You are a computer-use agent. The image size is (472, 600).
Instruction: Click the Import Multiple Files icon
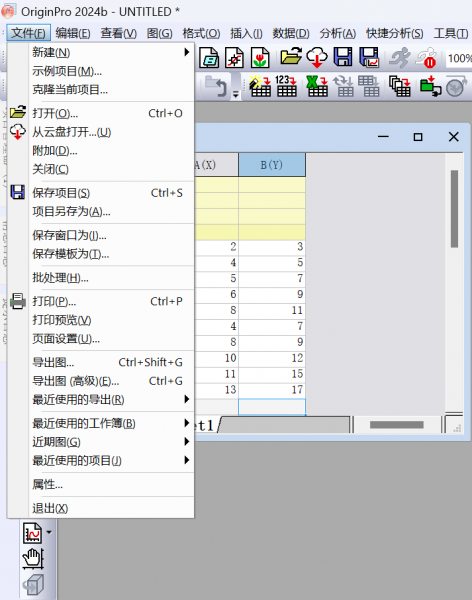400,86
